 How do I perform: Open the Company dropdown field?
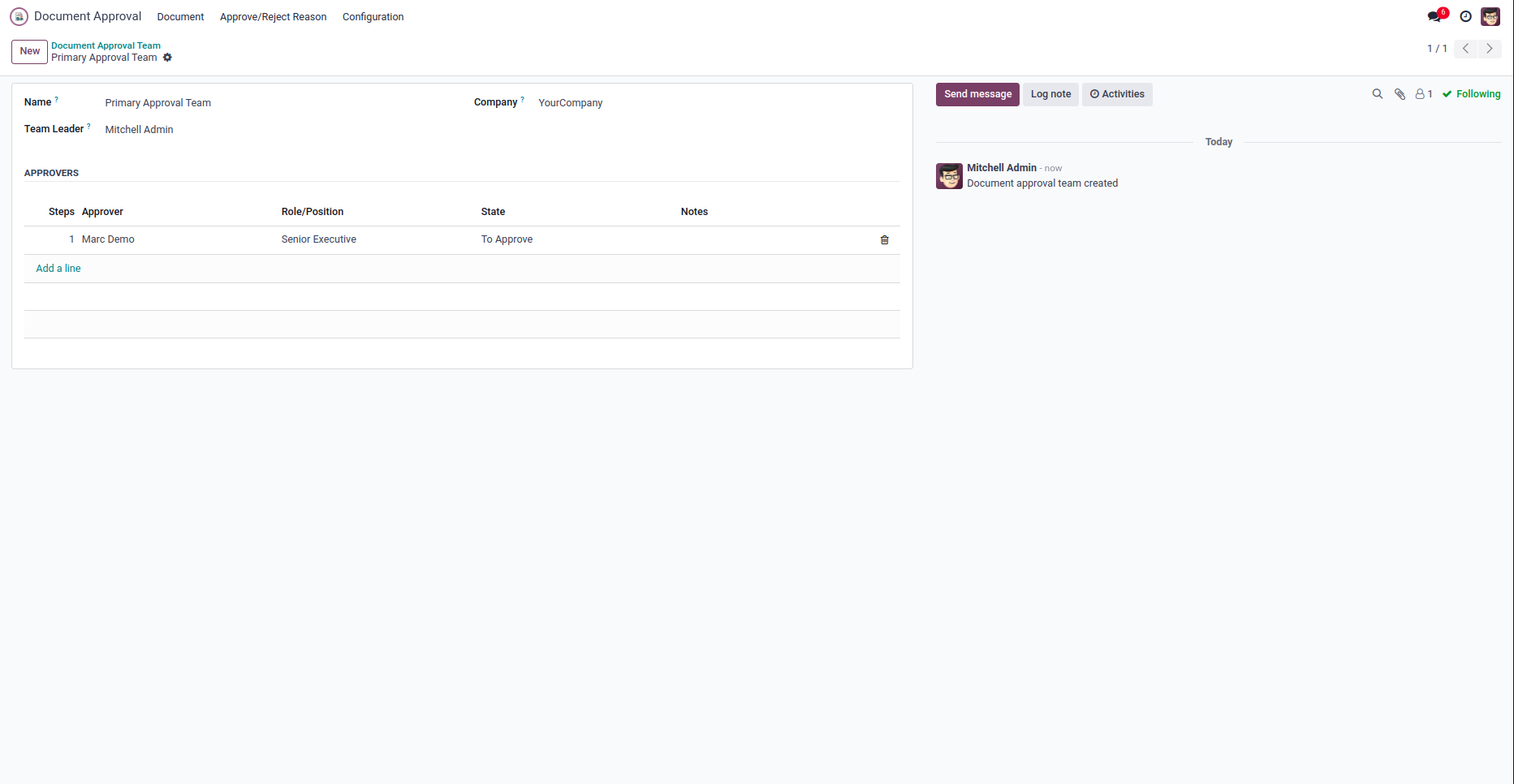tap(714, 103)
